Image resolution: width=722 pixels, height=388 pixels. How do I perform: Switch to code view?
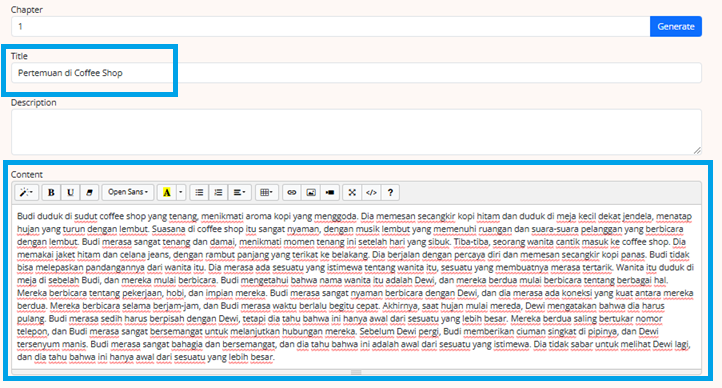(x=371, y=192)
